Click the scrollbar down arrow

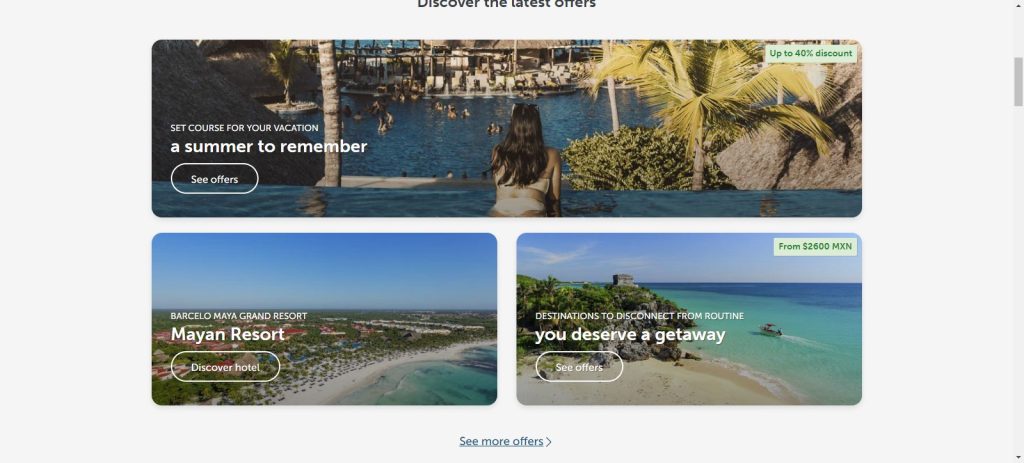1017,458
